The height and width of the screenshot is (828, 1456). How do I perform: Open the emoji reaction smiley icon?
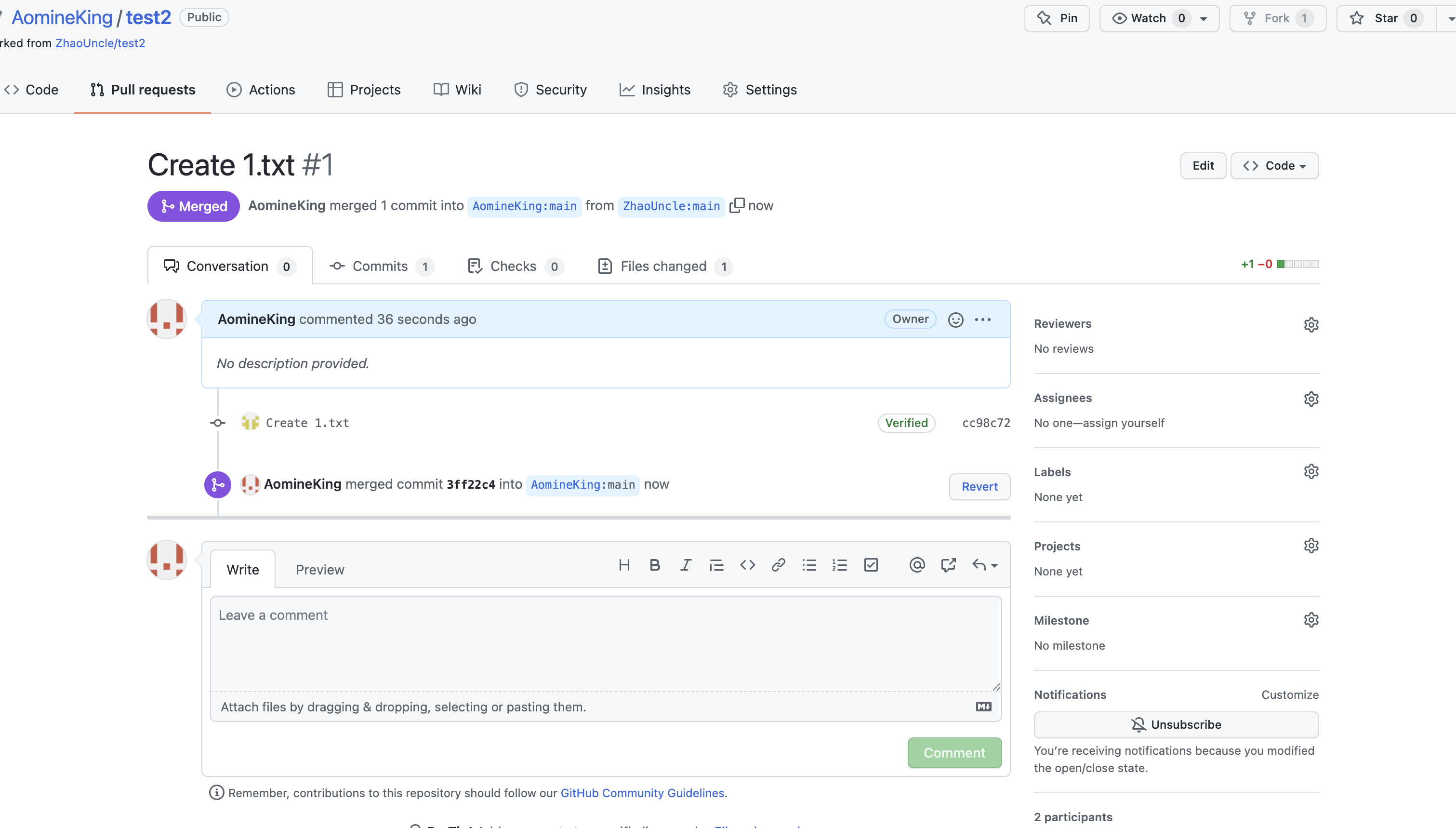(x=955, y=320)
